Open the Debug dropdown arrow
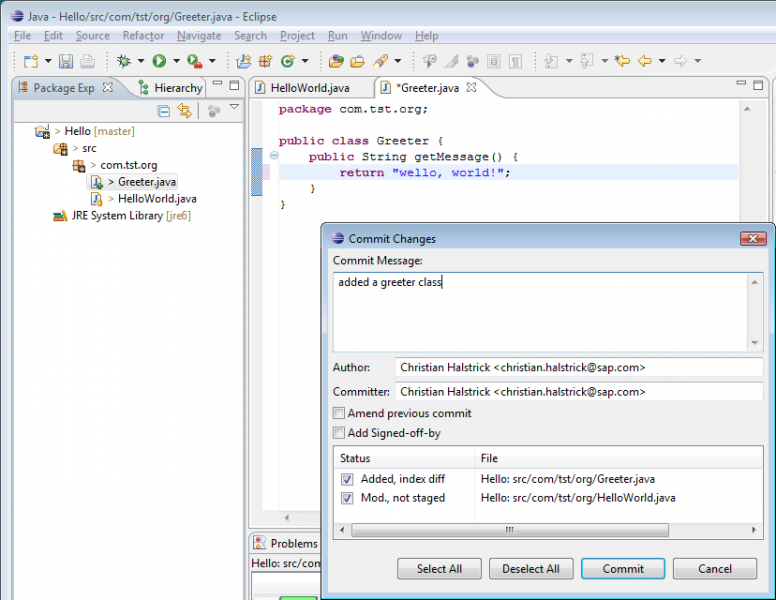776x600 pixels. pyautogui.click(x=141, y=61)
